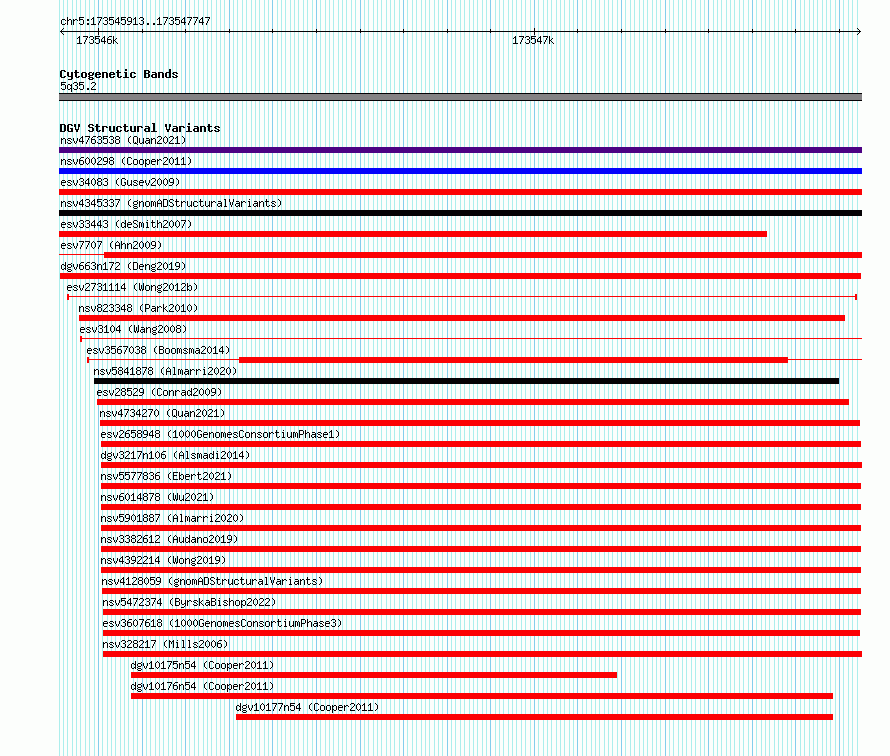
Task: Click the 173546k ruler label
Action: pos(97,40)
